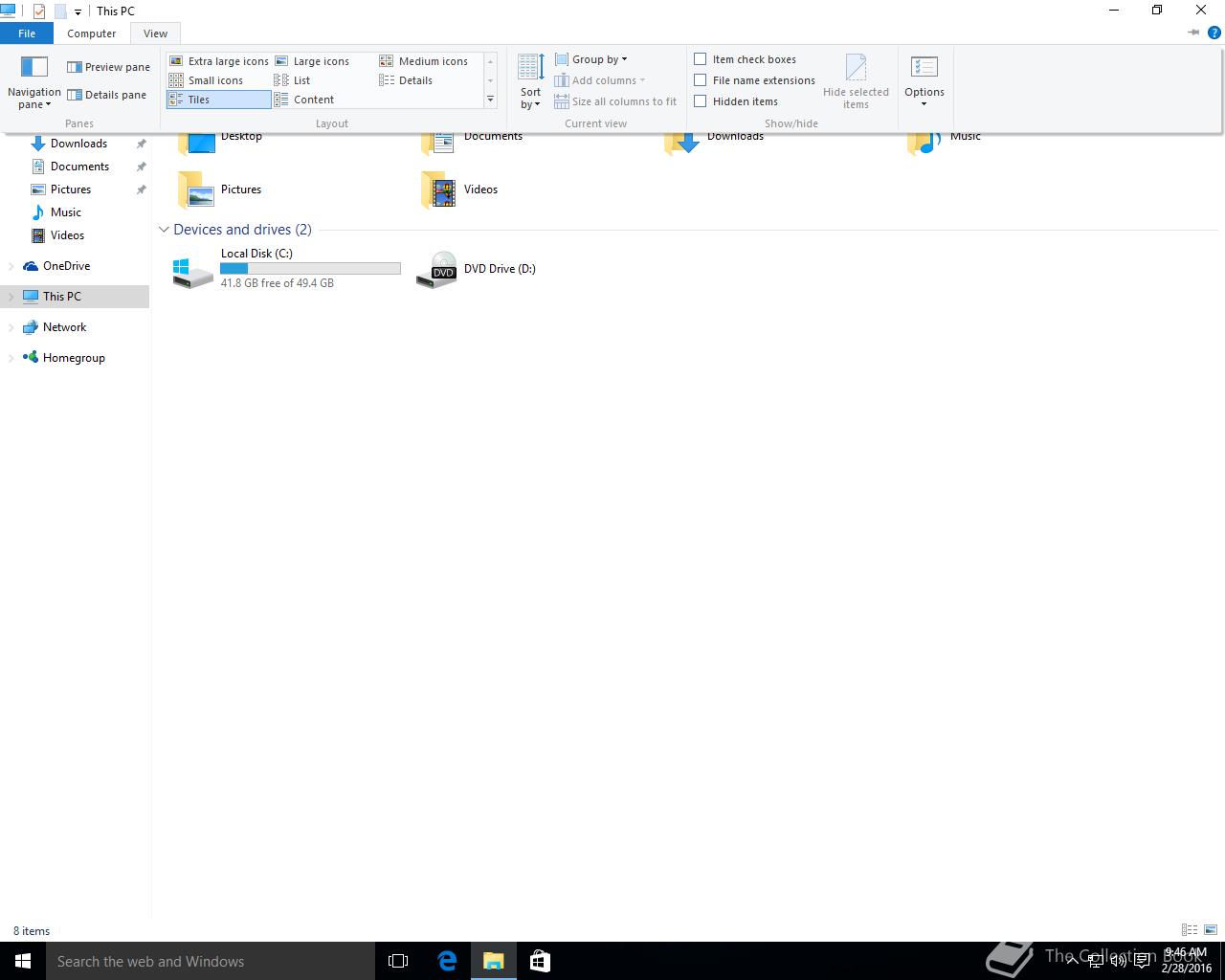Open the Options dropdown arrow
This screenshot has width=1225, height=980.
pos(924,104)
